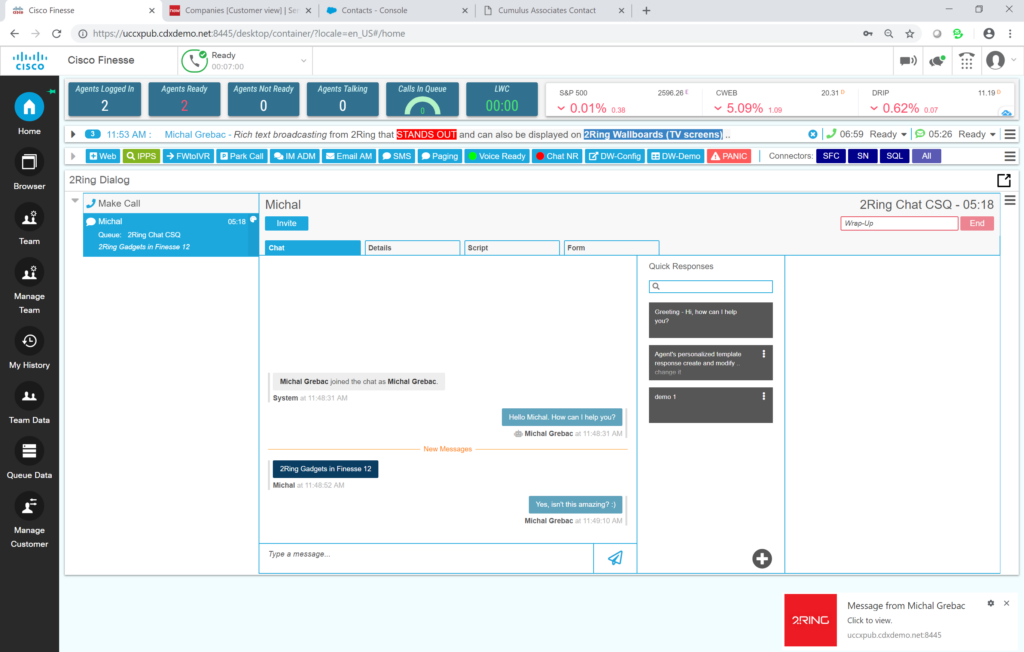Click the Type a message field

425,554
